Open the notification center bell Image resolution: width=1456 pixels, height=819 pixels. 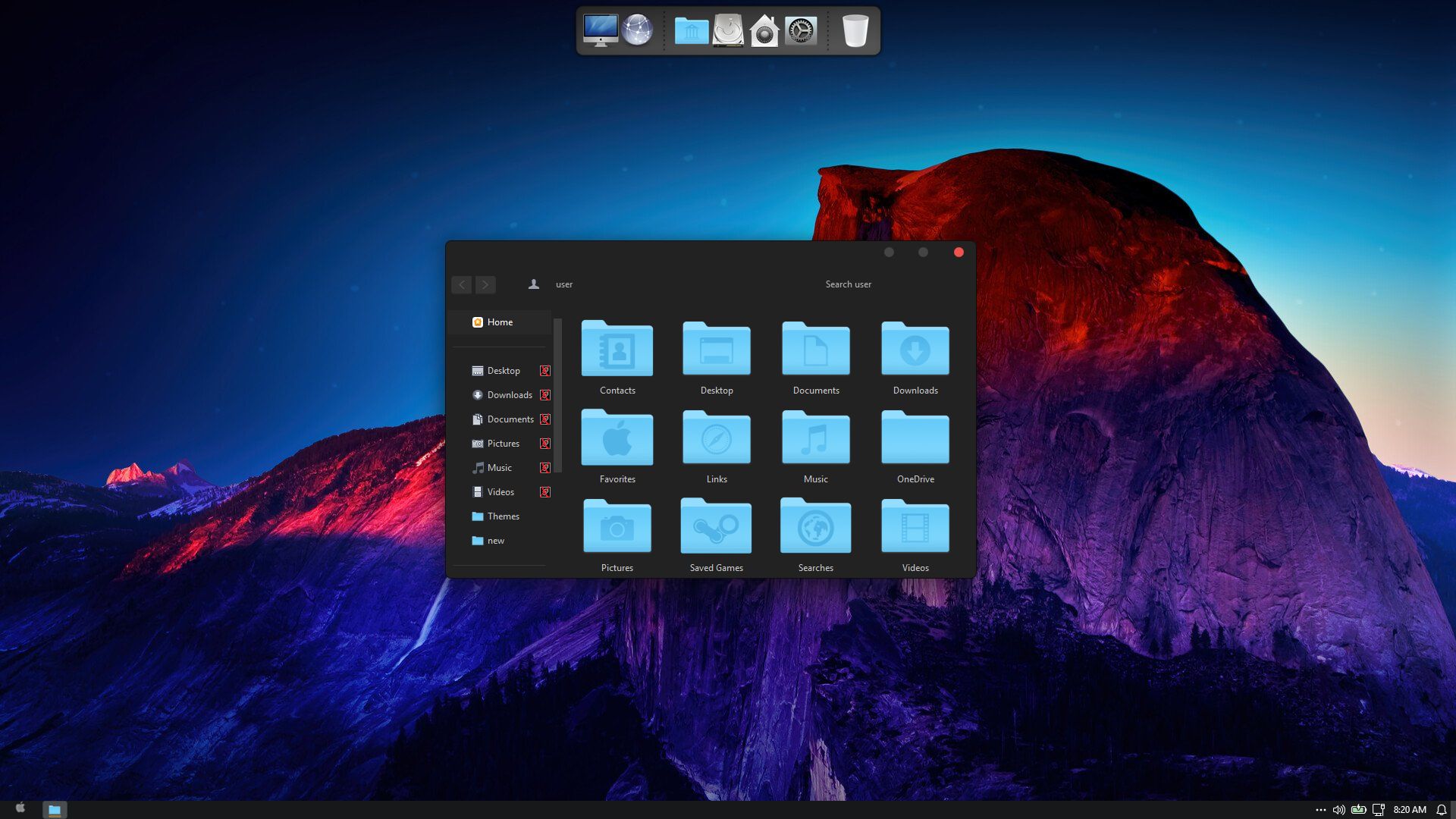[1441, 810]
